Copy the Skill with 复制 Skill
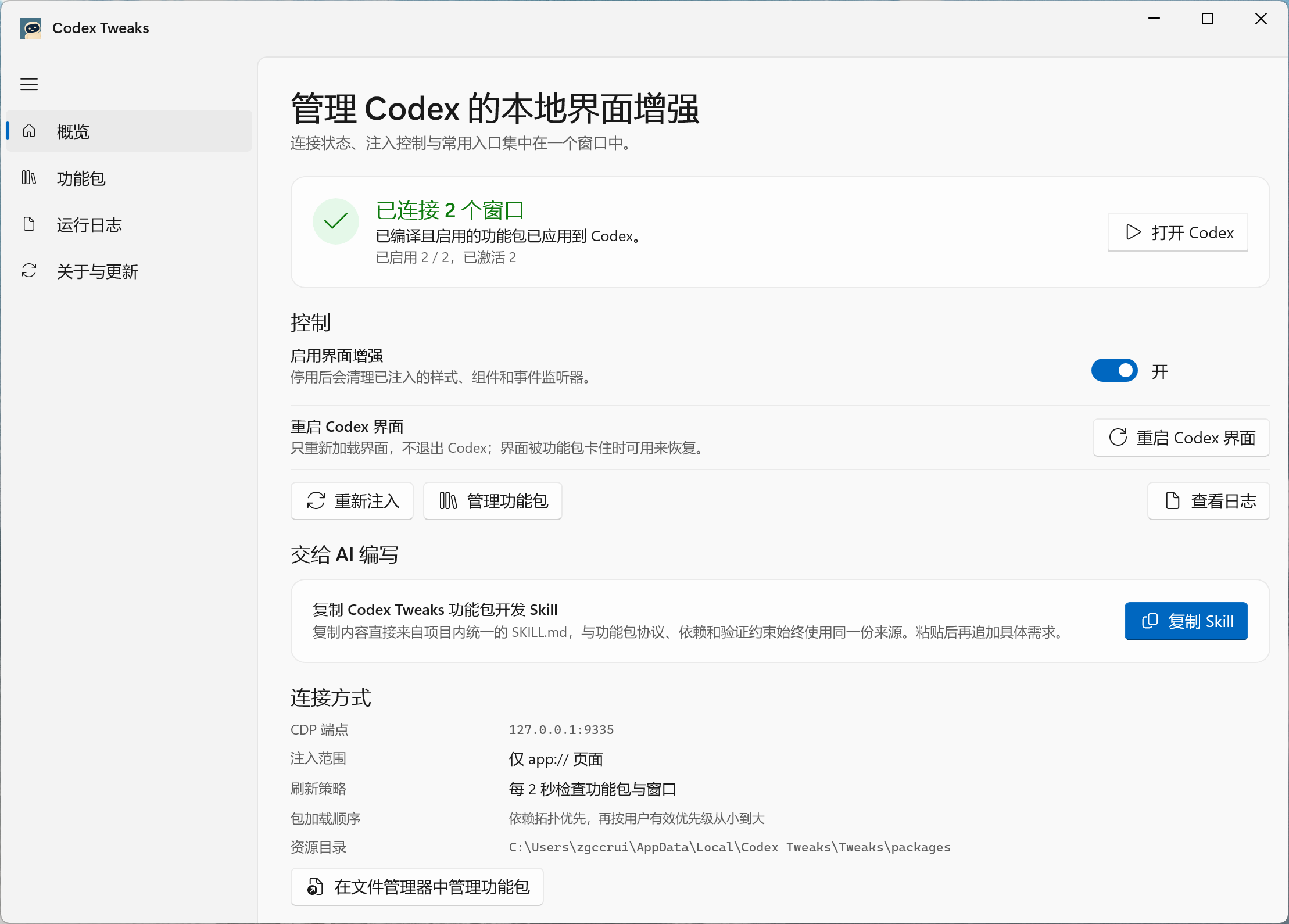 (x=1186, y=621)
